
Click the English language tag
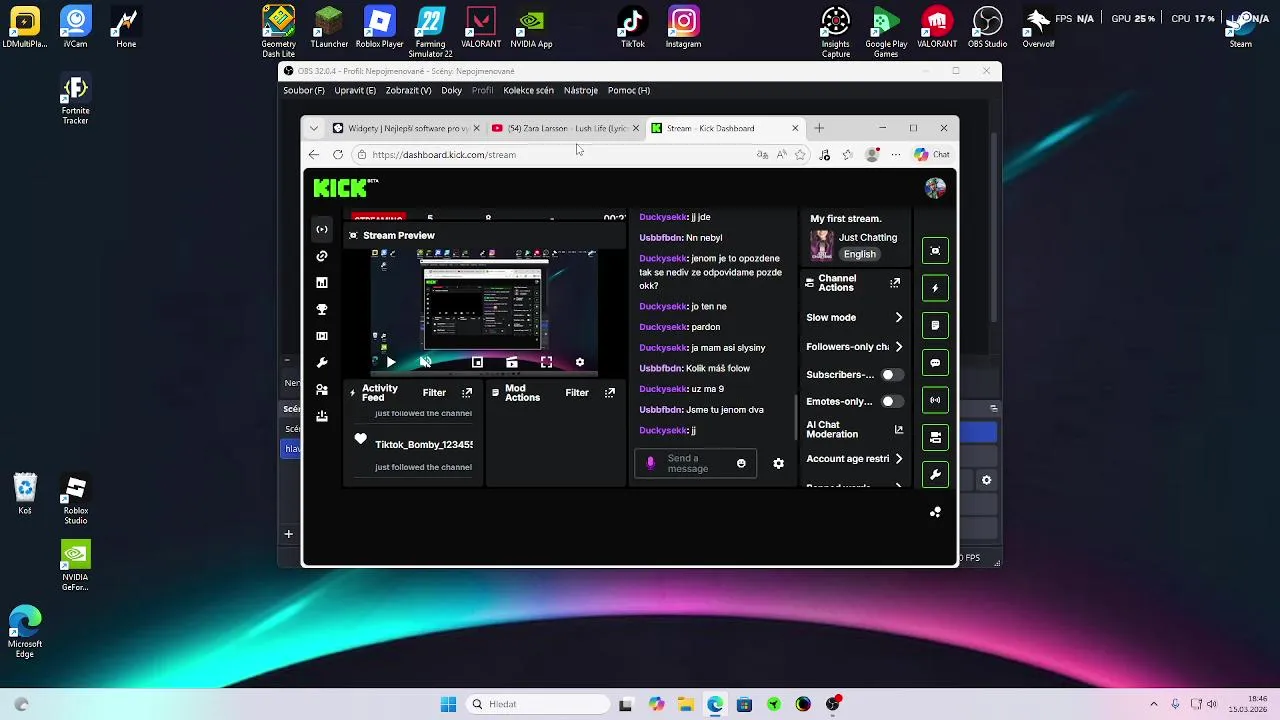pyautogui.click(x=859, y=254)
